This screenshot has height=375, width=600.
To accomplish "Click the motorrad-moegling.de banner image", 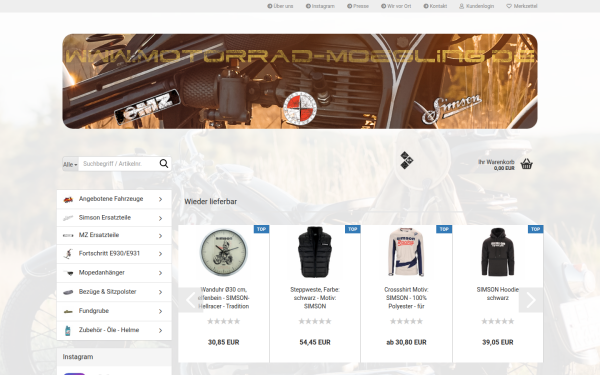I will coord(300,81).
